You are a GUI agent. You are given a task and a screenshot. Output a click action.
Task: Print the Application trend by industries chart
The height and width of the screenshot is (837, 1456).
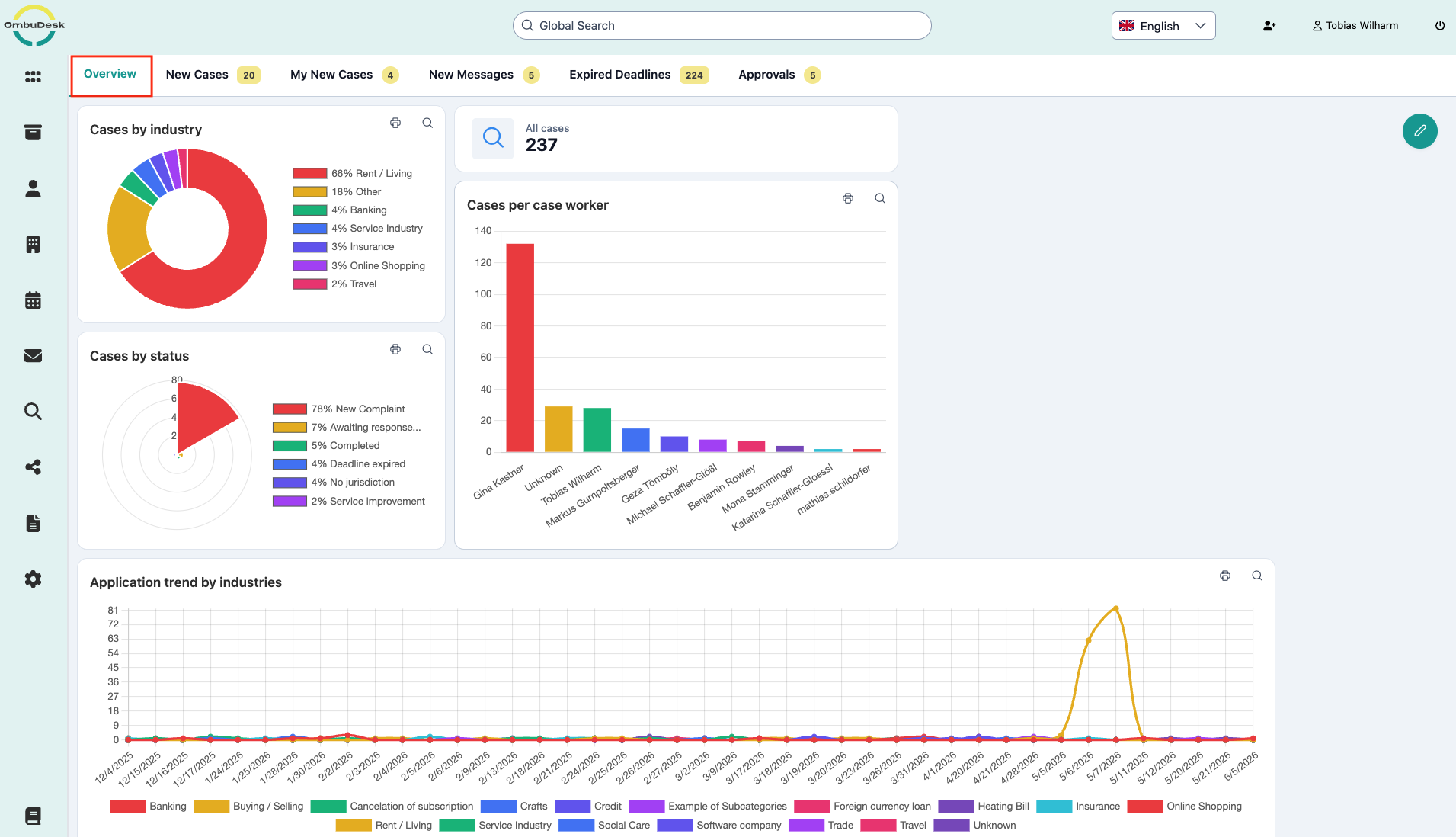tap(1225, 576)
